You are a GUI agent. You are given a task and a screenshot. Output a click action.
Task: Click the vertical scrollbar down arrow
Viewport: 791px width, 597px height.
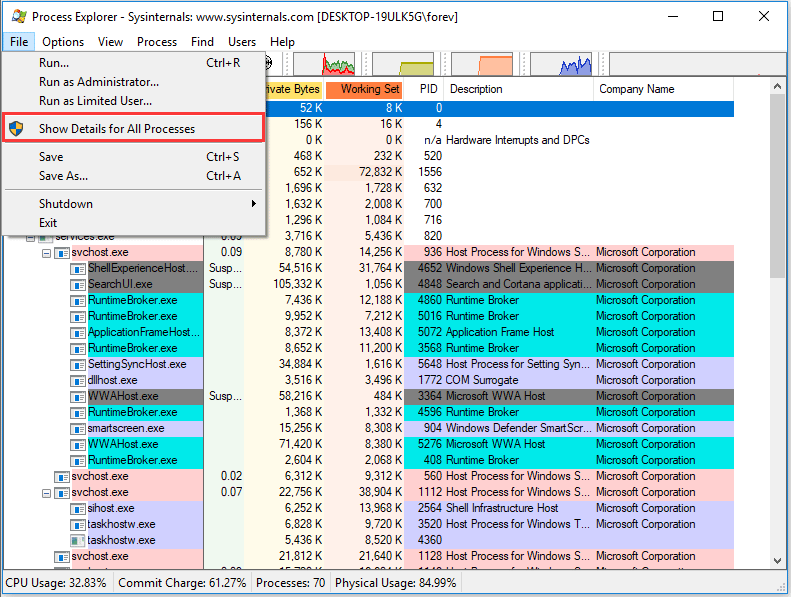click(777, 561)
